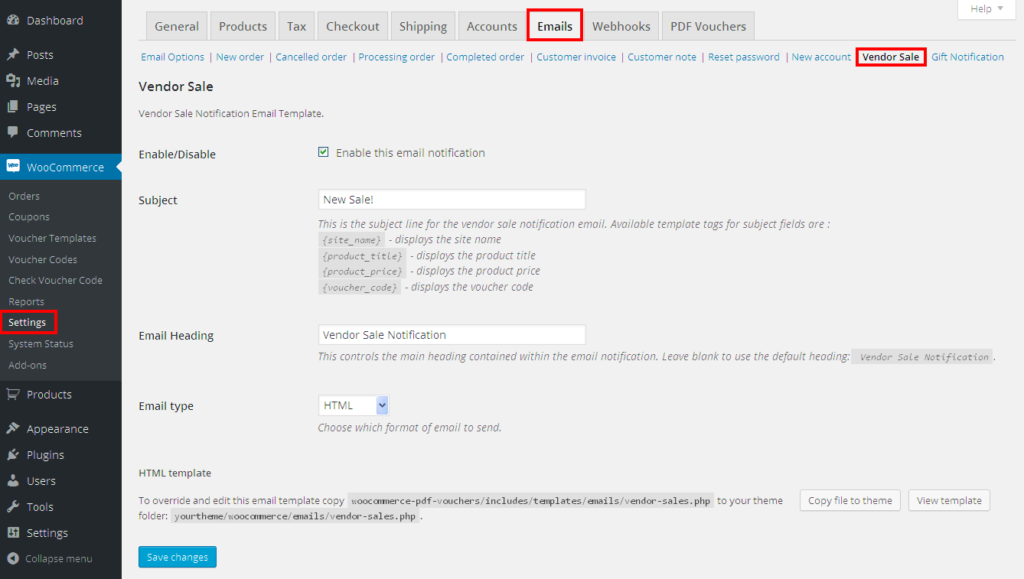The image size is (1024, 579).
Task: Click the Dashboard icon in sidebar
Action: tap(13, 20)
